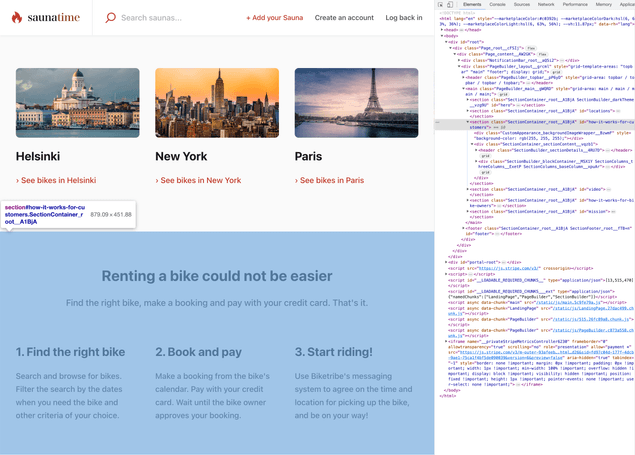Click 'See bikes in Paris' link

(329, 180)
